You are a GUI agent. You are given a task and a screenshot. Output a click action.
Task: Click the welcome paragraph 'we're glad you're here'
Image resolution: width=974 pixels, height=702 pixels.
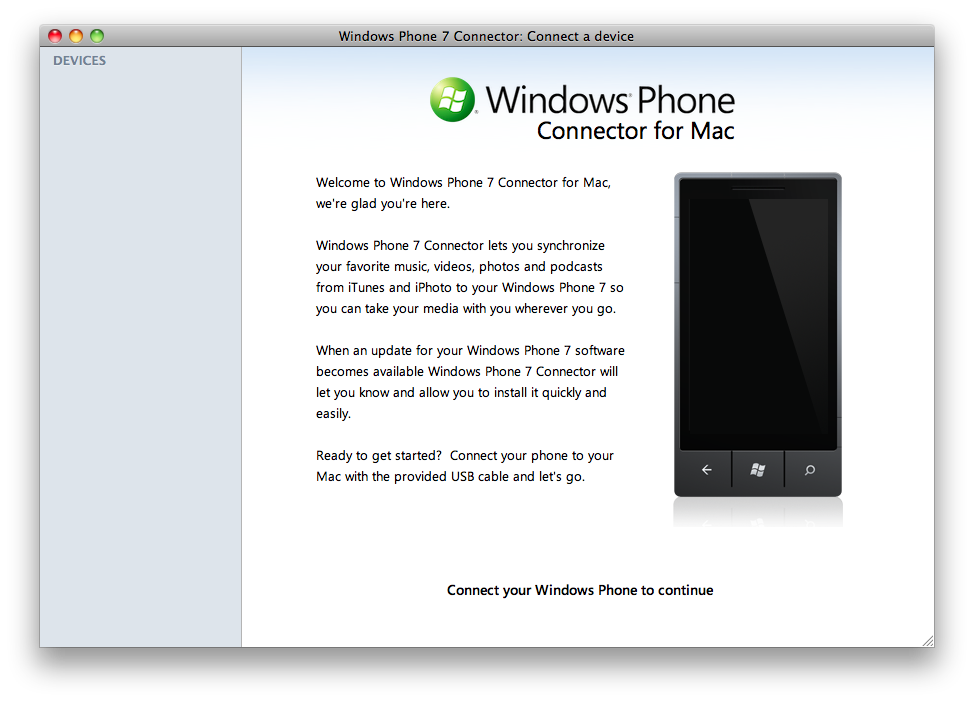[463, 193]
